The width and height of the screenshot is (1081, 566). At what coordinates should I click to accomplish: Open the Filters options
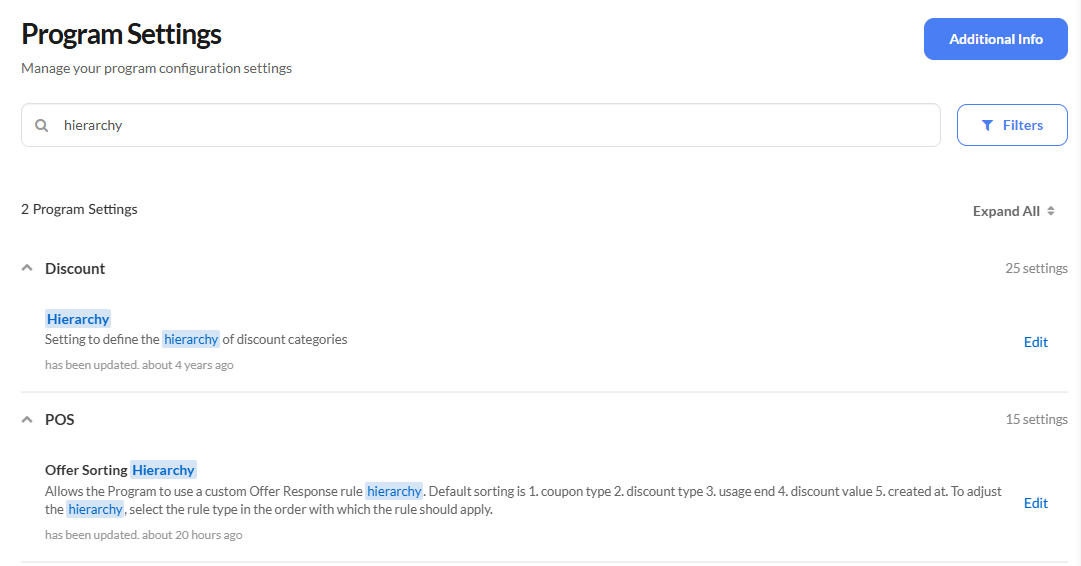click(x=1011, y=125)
